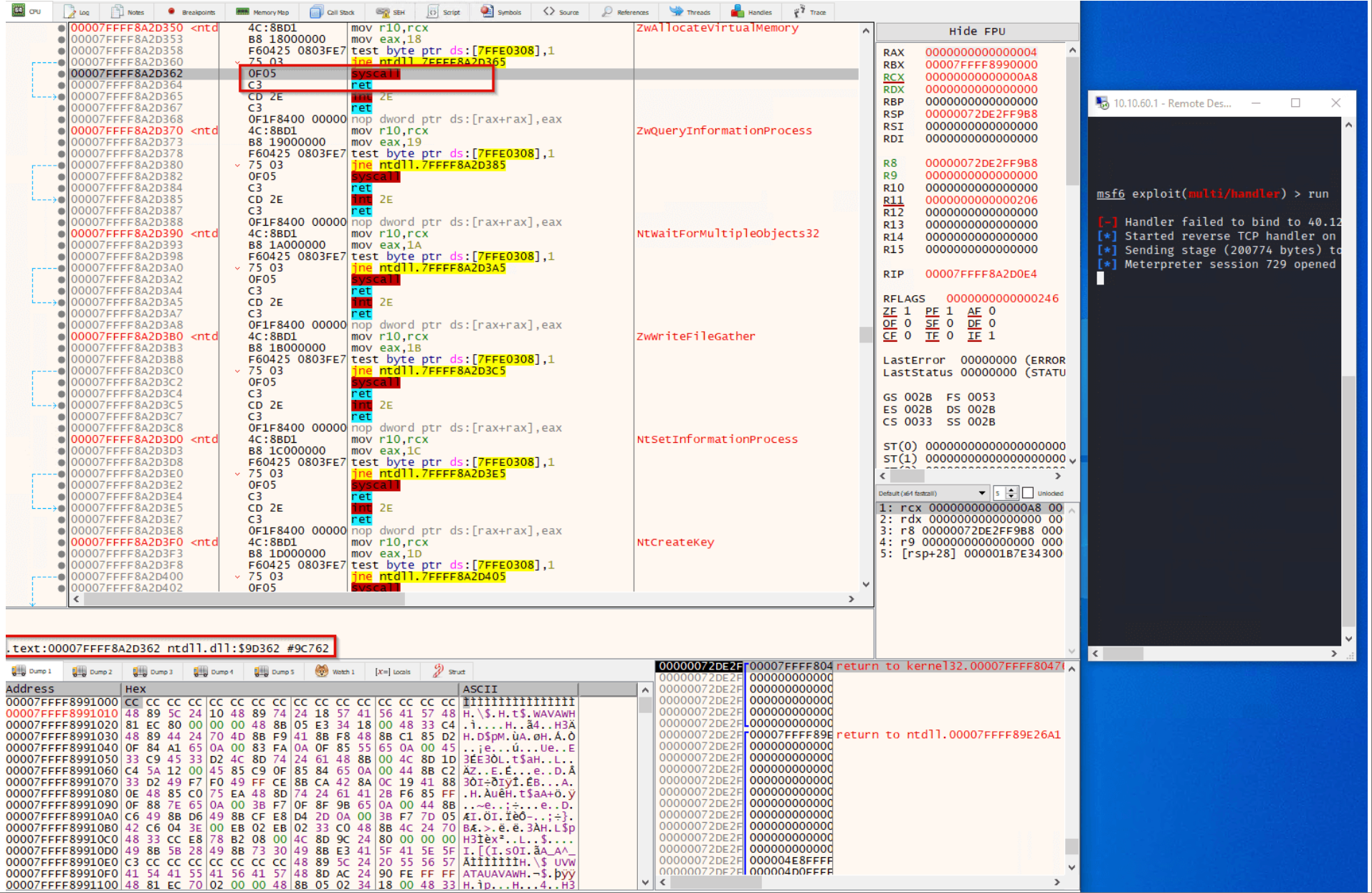The height and width of the screenshot is (893, 1372).
Task: Click the jne ntdll.7FFFF8A2D385 jump target
Action: [442, 165]
